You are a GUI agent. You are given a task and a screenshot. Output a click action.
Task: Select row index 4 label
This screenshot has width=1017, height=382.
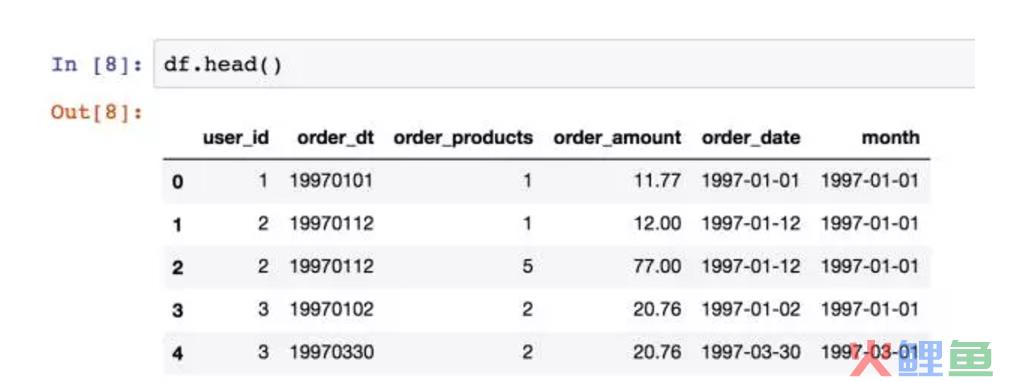[177, 353]
